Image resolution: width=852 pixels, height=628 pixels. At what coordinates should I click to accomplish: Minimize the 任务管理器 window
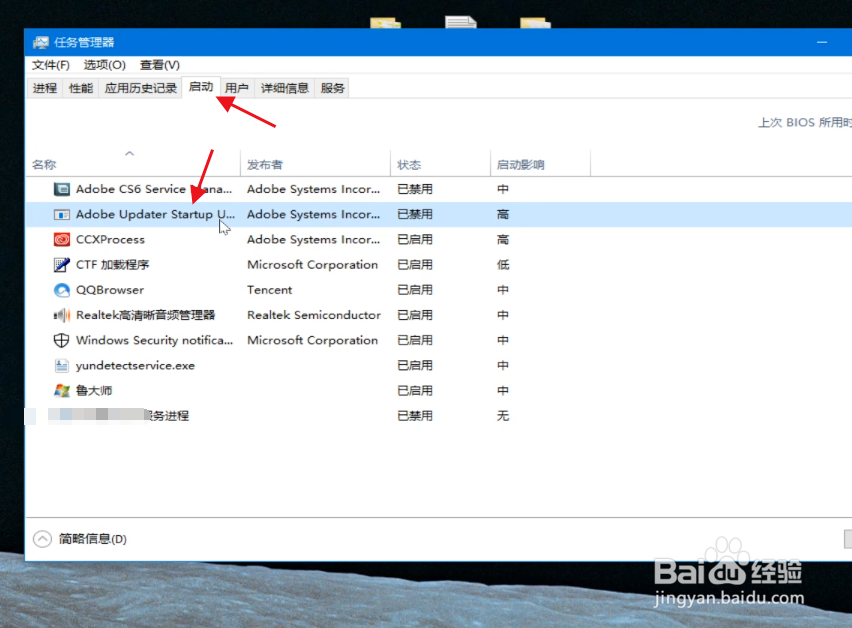tap(822, 42)
